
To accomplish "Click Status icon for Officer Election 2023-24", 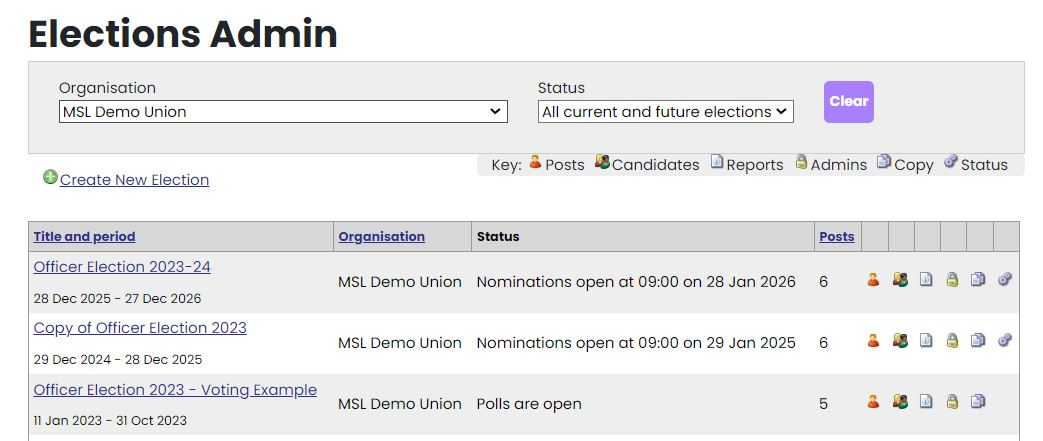I will tap(1005, 281).
